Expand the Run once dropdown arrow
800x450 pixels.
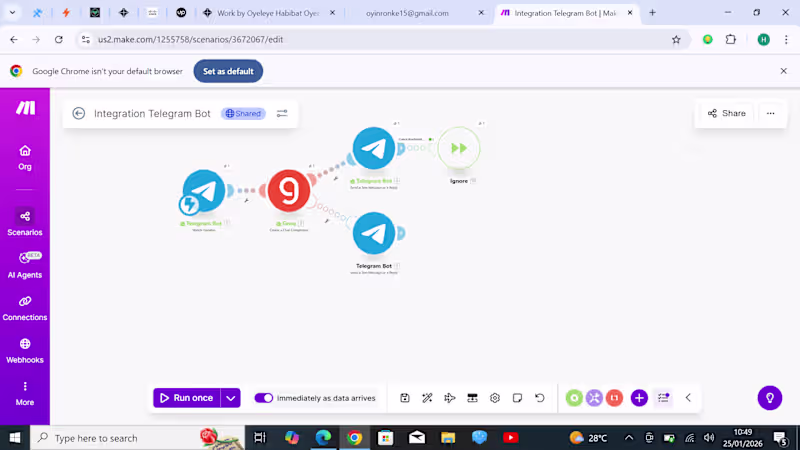(x=231, y=398)
